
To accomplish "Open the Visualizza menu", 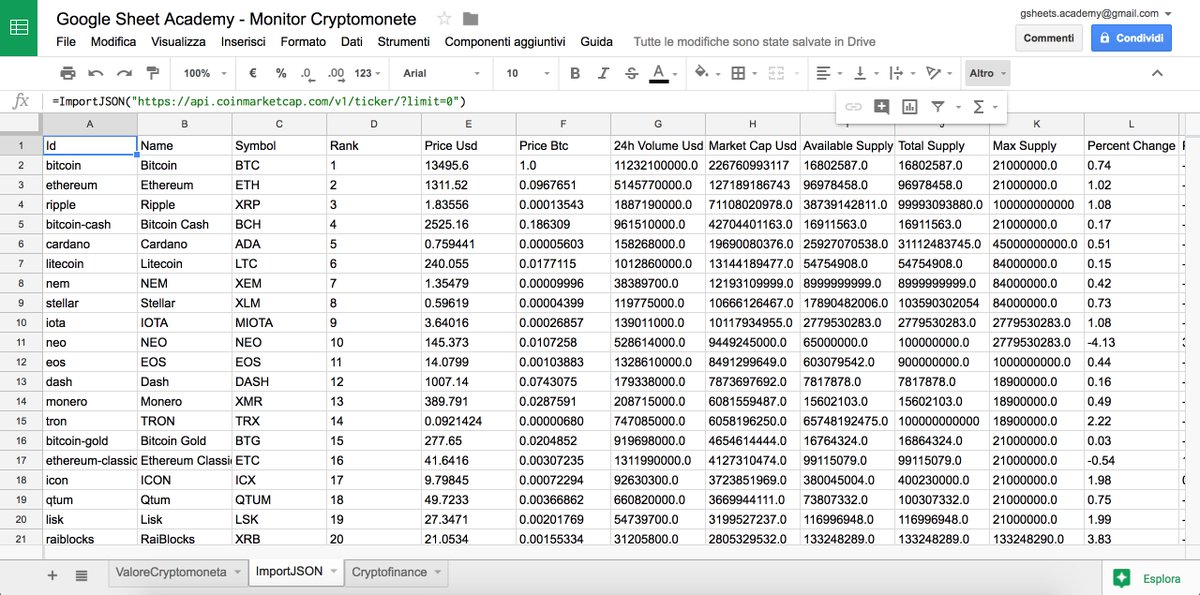I will 179,42.
